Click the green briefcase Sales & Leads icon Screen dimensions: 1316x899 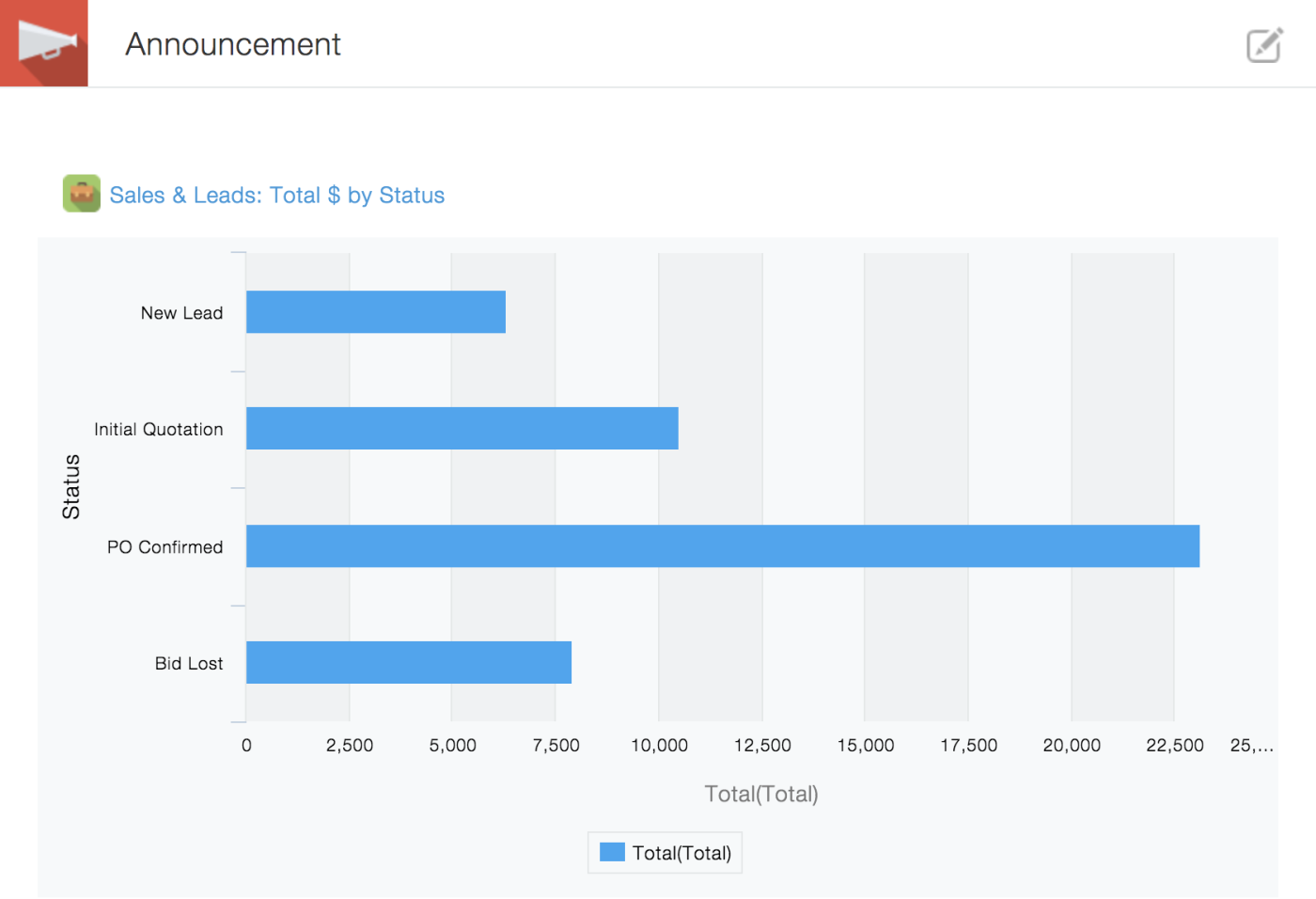tap(82, 194)
